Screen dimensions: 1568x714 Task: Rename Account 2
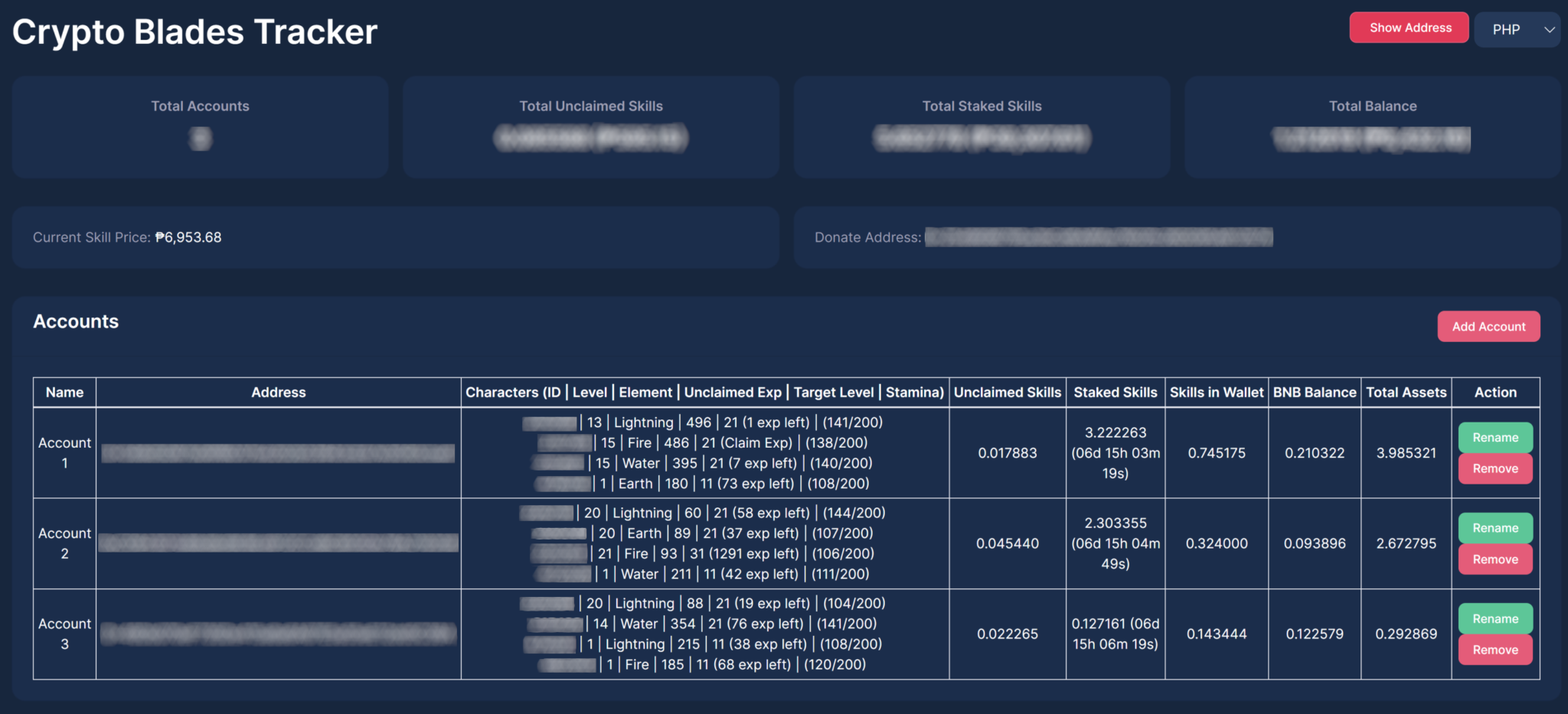(x=1494, y=528)
